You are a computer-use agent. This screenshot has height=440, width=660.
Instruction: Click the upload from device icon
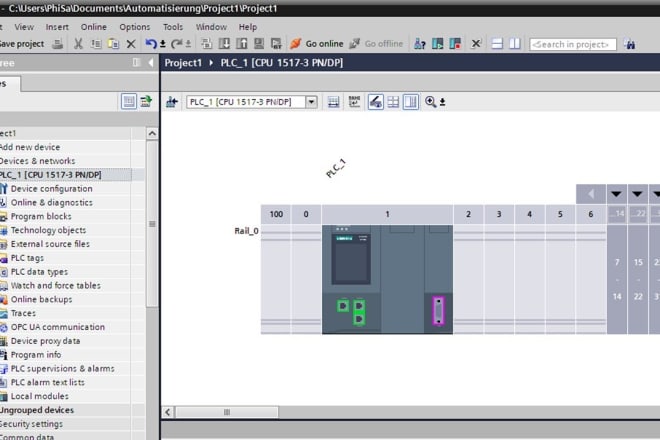click(x=242, y=43)
